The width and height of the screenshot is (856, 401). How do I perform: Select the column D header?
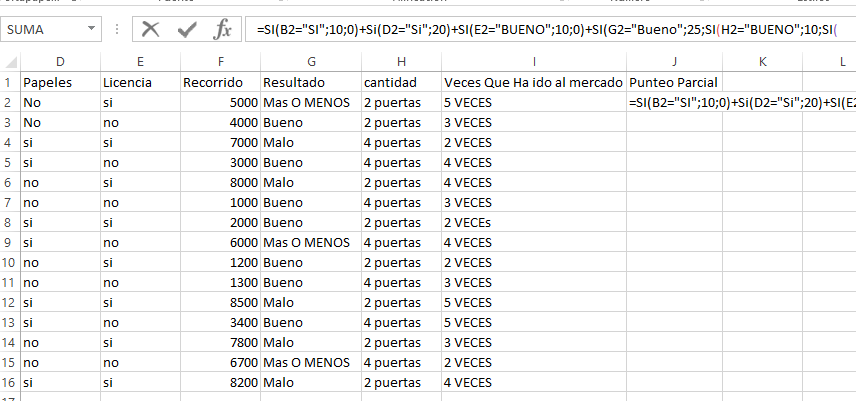59,63
